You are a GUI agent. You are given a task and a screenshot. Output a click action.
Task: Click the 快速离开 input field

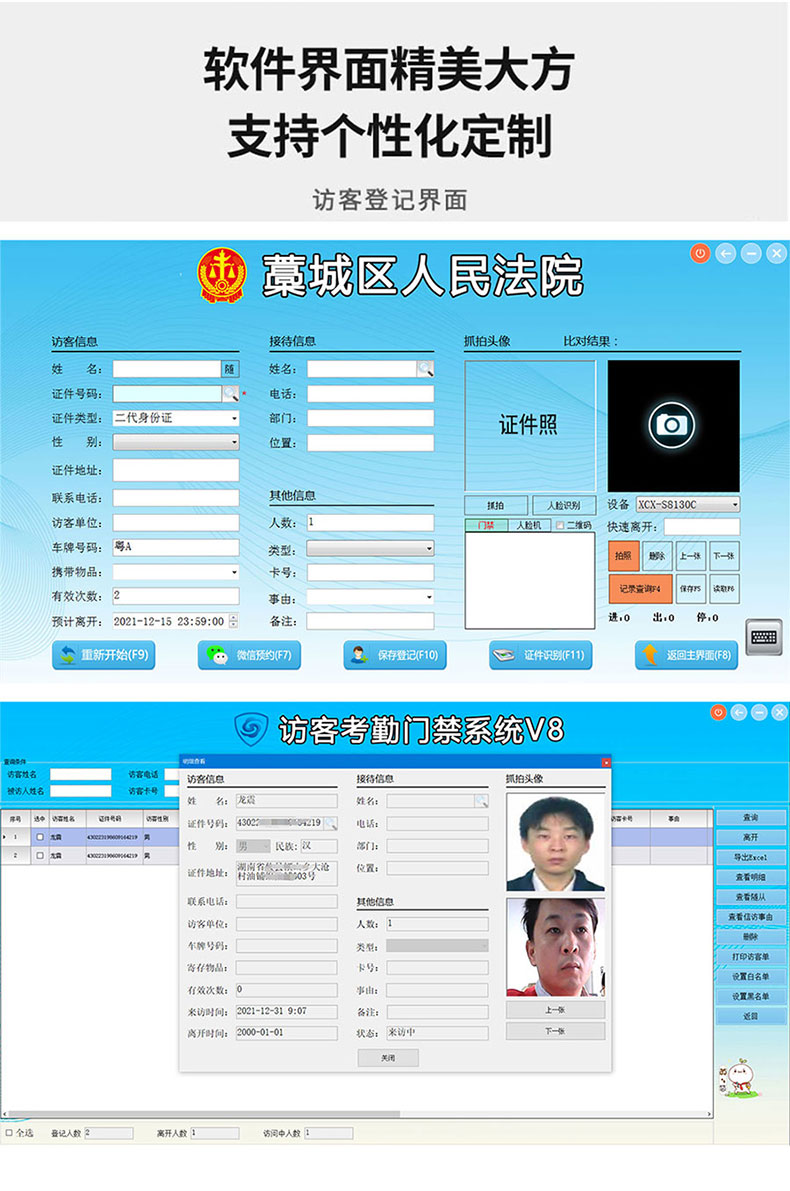click(x=701, y=527)
